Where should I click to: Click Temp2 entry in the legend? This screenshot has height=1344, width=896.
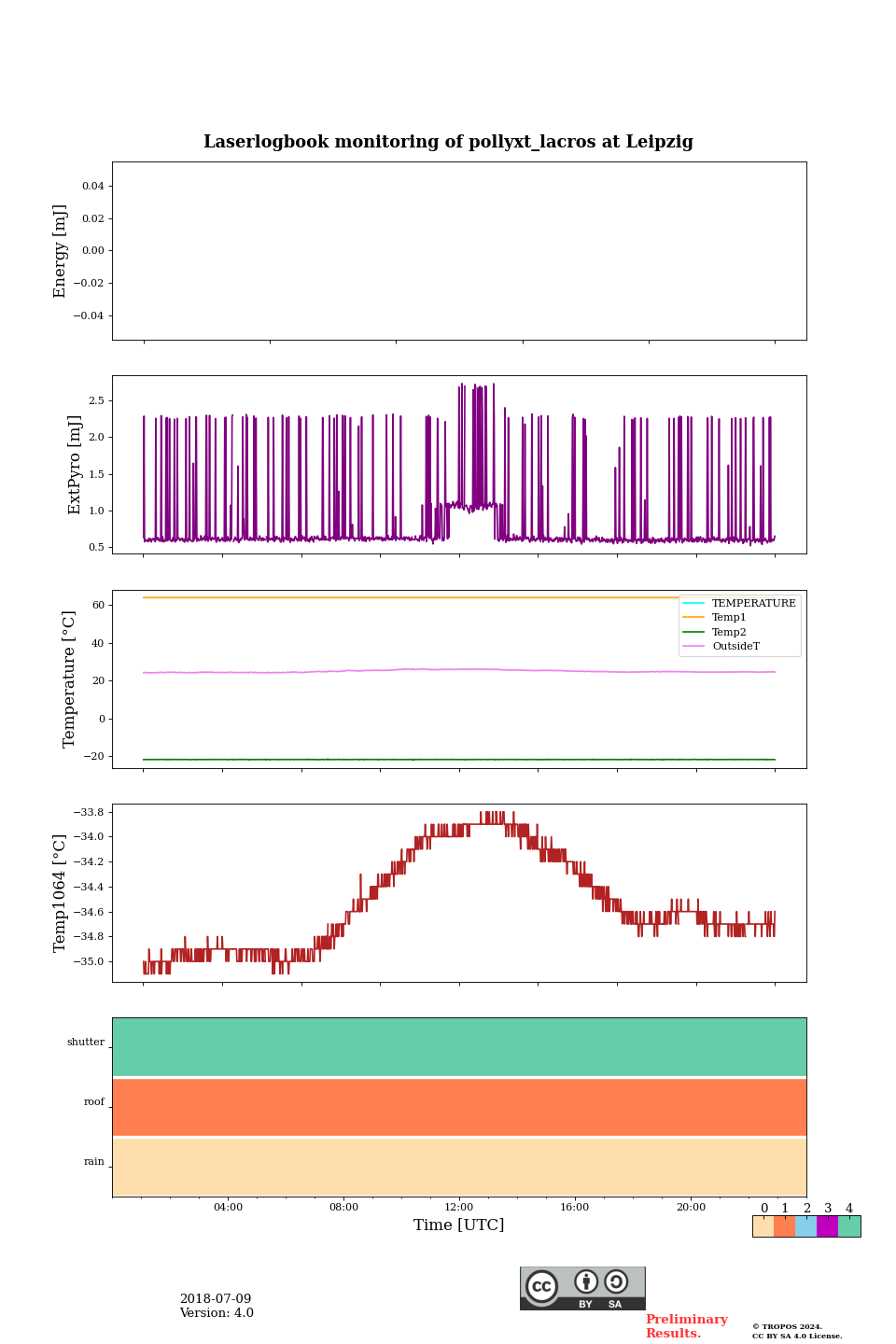tap(715, 632)
